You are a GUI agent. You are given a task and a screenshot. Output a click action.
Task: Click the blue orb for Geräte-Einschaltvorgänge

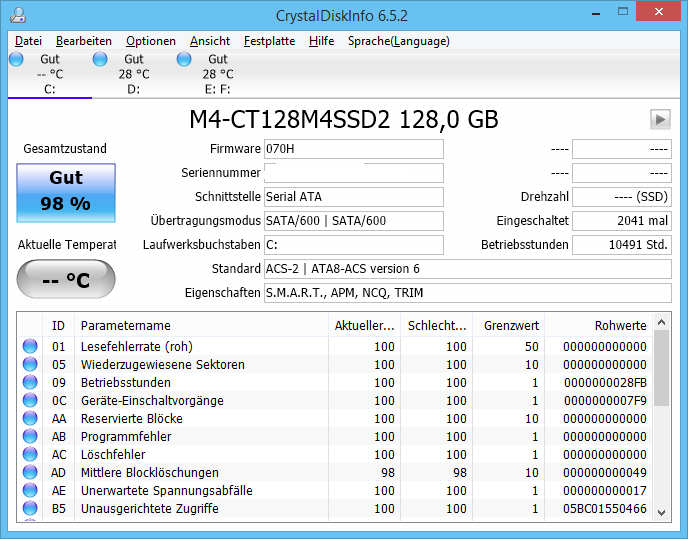(x=30, y=400)
